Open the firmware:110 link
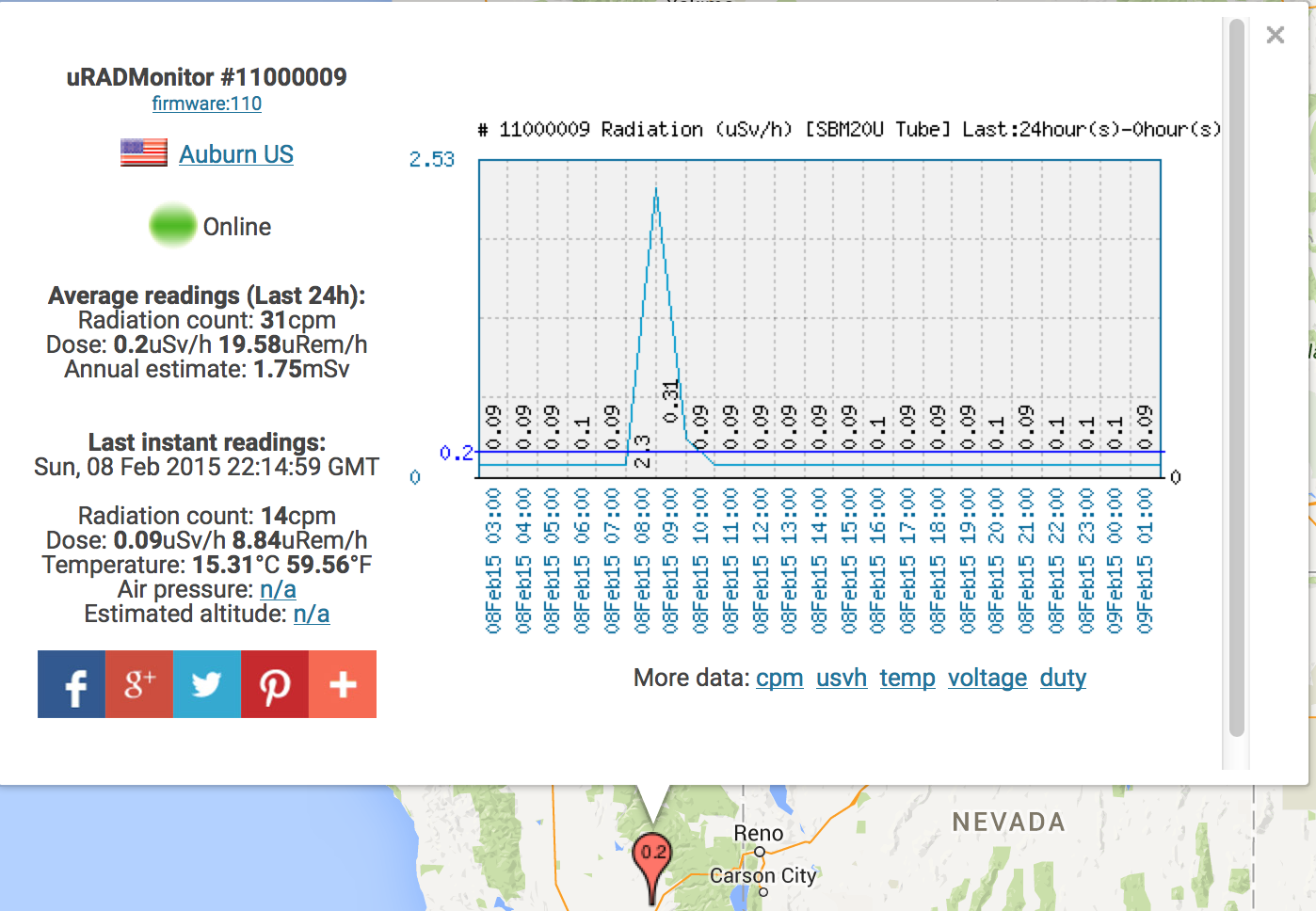 click(207, 104)
